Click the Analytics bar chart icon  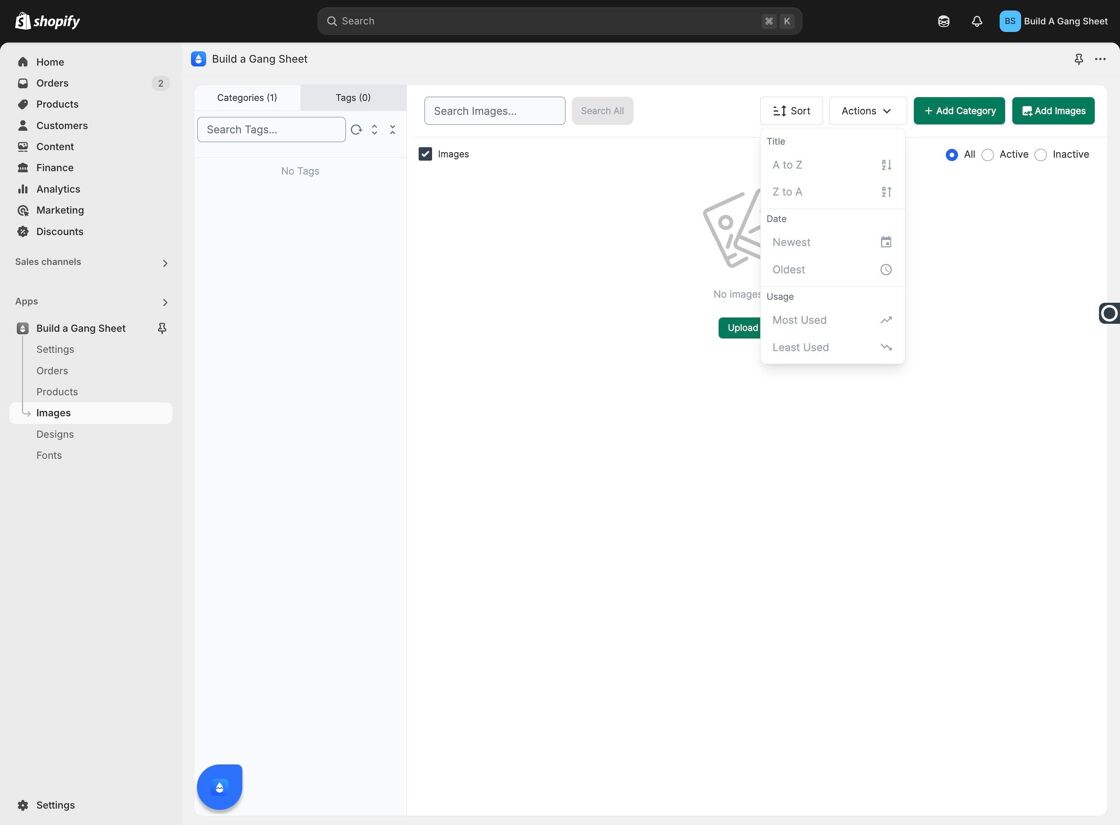(x=23, y=189)
